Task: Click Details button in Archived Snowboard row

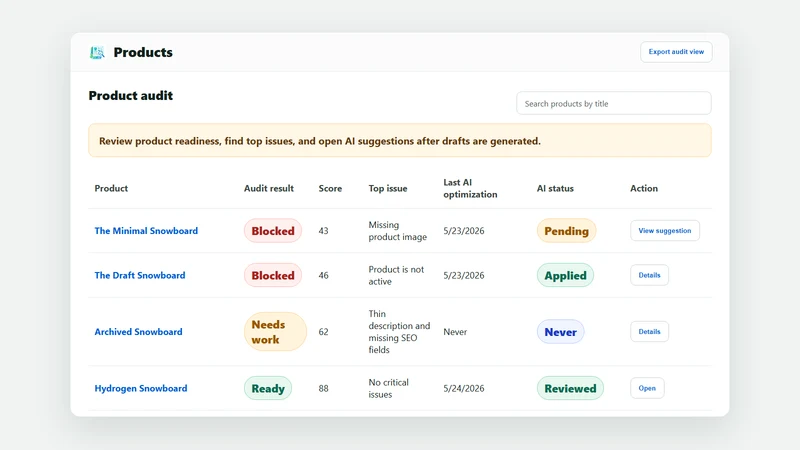Action: click(649, 332)
